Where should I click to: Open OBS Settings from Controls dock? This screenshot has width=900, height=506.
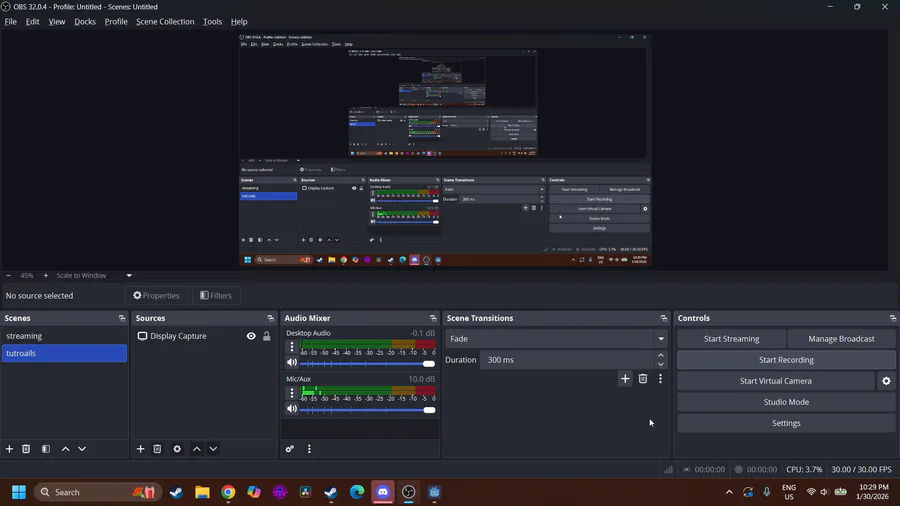coord(786,423)
